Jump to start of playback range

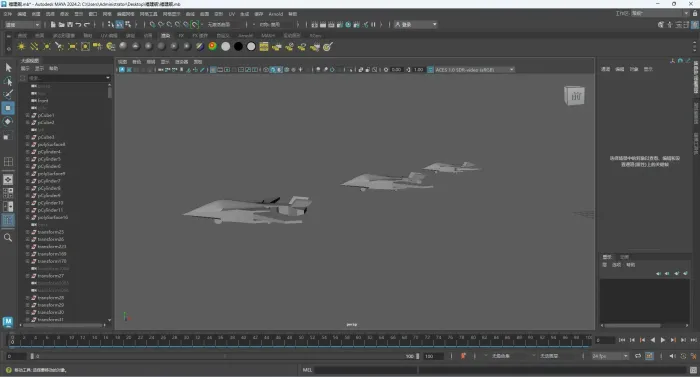622,340
